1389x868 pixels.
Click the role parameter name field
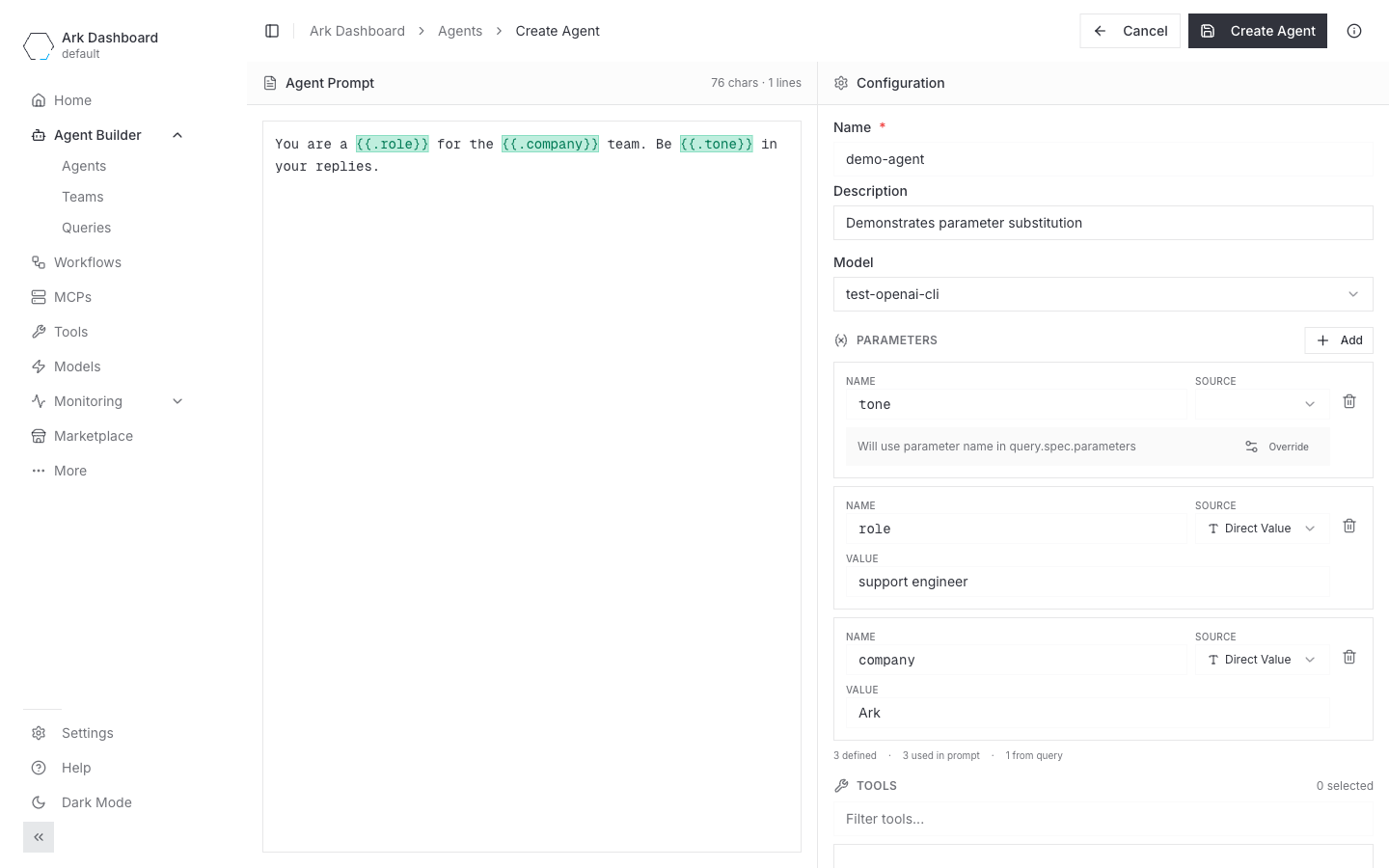coord(1017,529)
